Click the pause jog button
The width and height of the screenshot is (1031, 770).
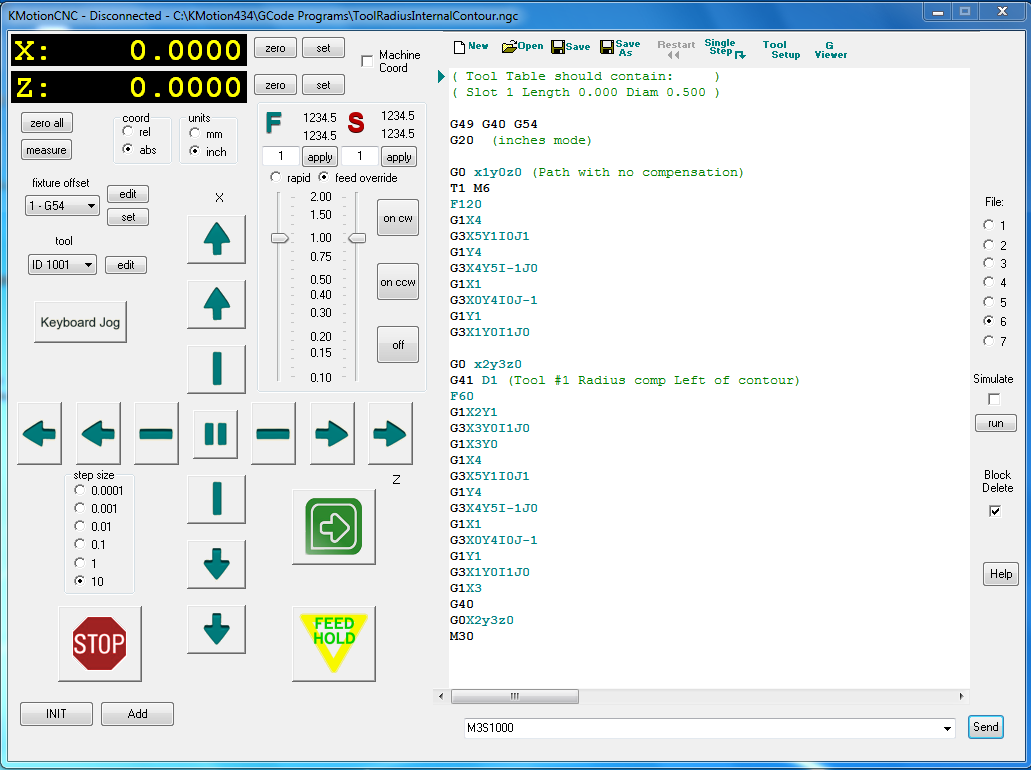216,433
